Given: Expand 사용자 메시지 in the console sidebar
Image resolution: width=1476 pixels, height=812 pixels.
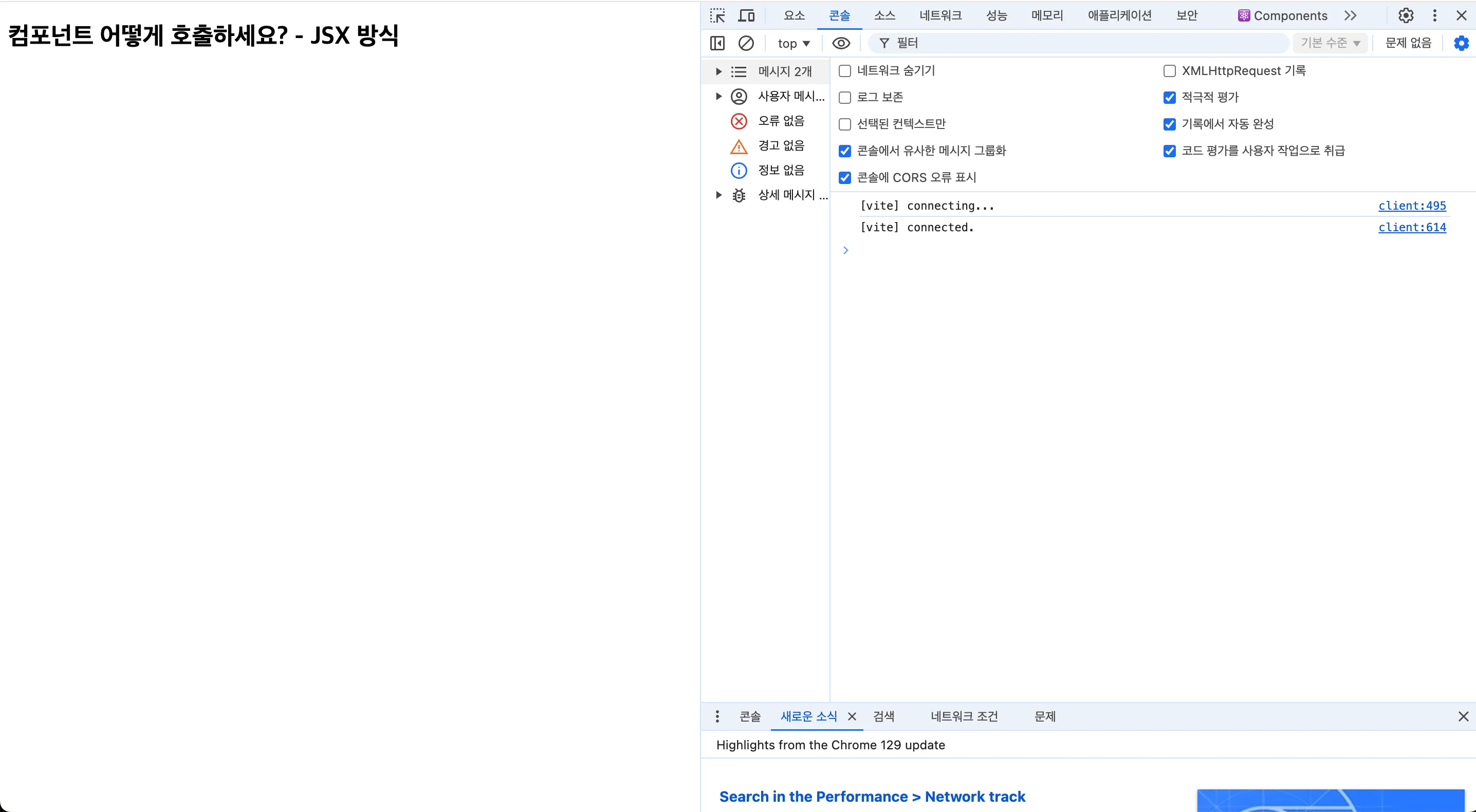Looking at the screenshot, I should point(719,96).
